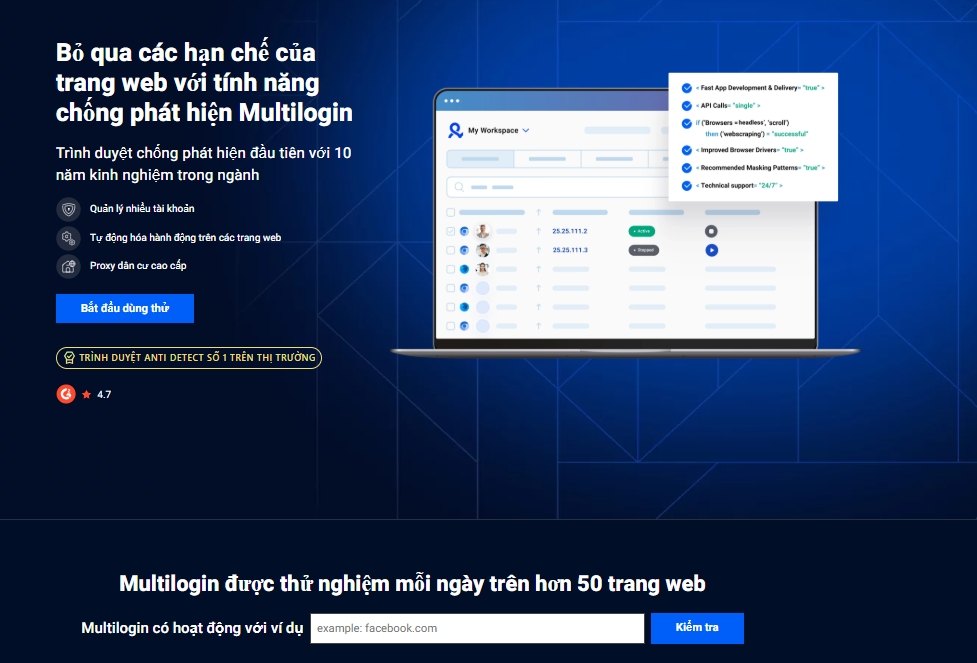Image resolution: width=977 pixels, height=663 pixels.
Task: Click the IP address 25.25.111.2
Action: pyautogui.click(x=570, y=231)
